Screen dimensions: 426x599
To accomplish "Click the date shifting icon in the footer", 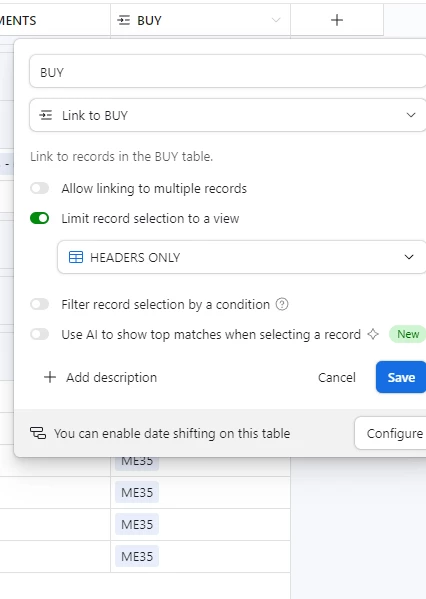I will point(38,433).
